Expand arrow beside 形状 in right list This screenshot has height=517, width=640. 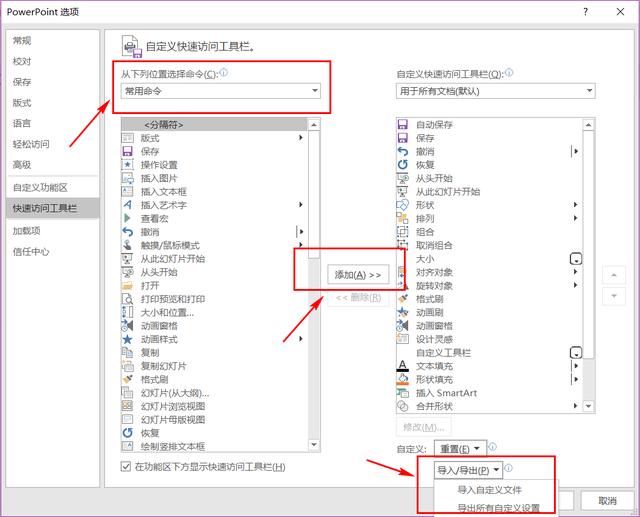point(576,204)
